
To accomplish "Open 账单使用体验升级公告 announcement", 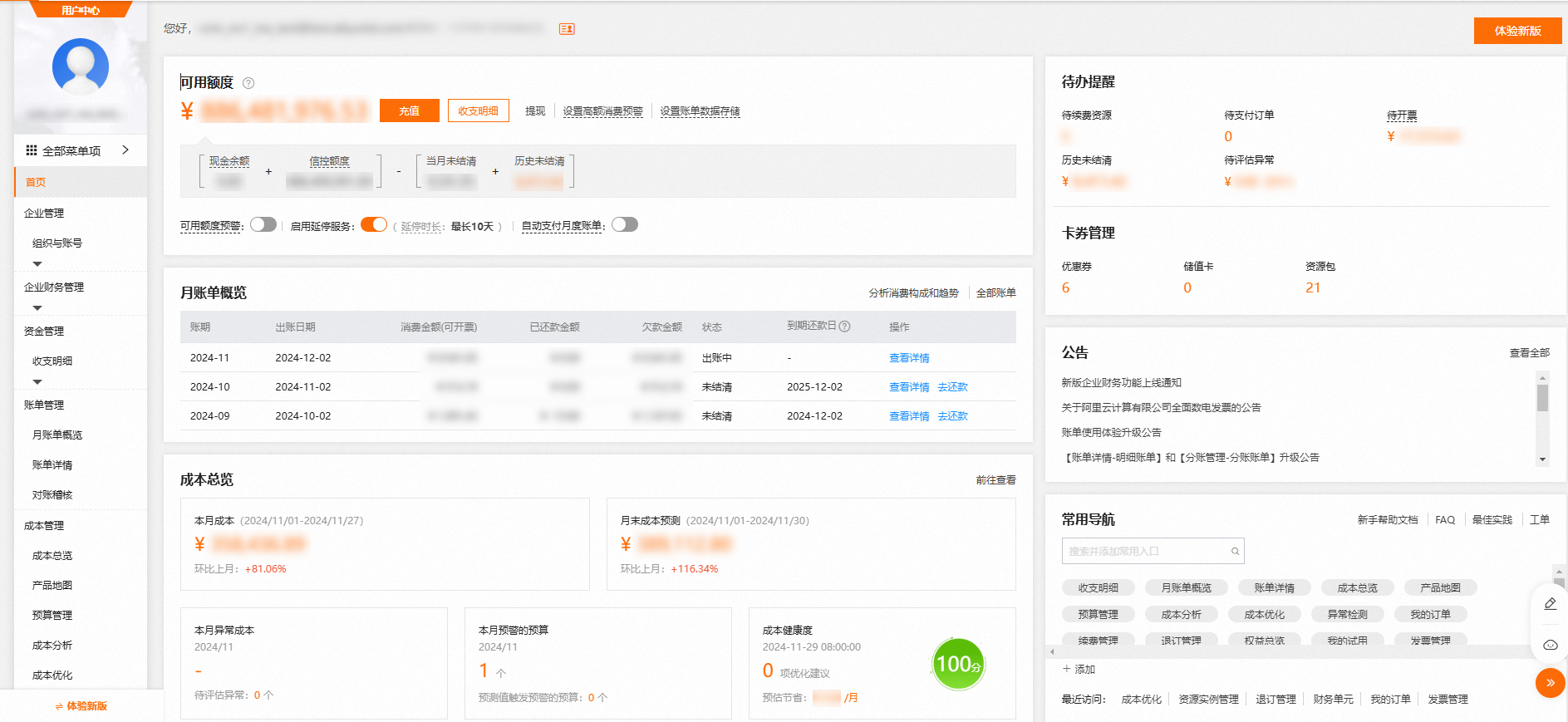I will pyautogui.click(x=1111, y=433).
